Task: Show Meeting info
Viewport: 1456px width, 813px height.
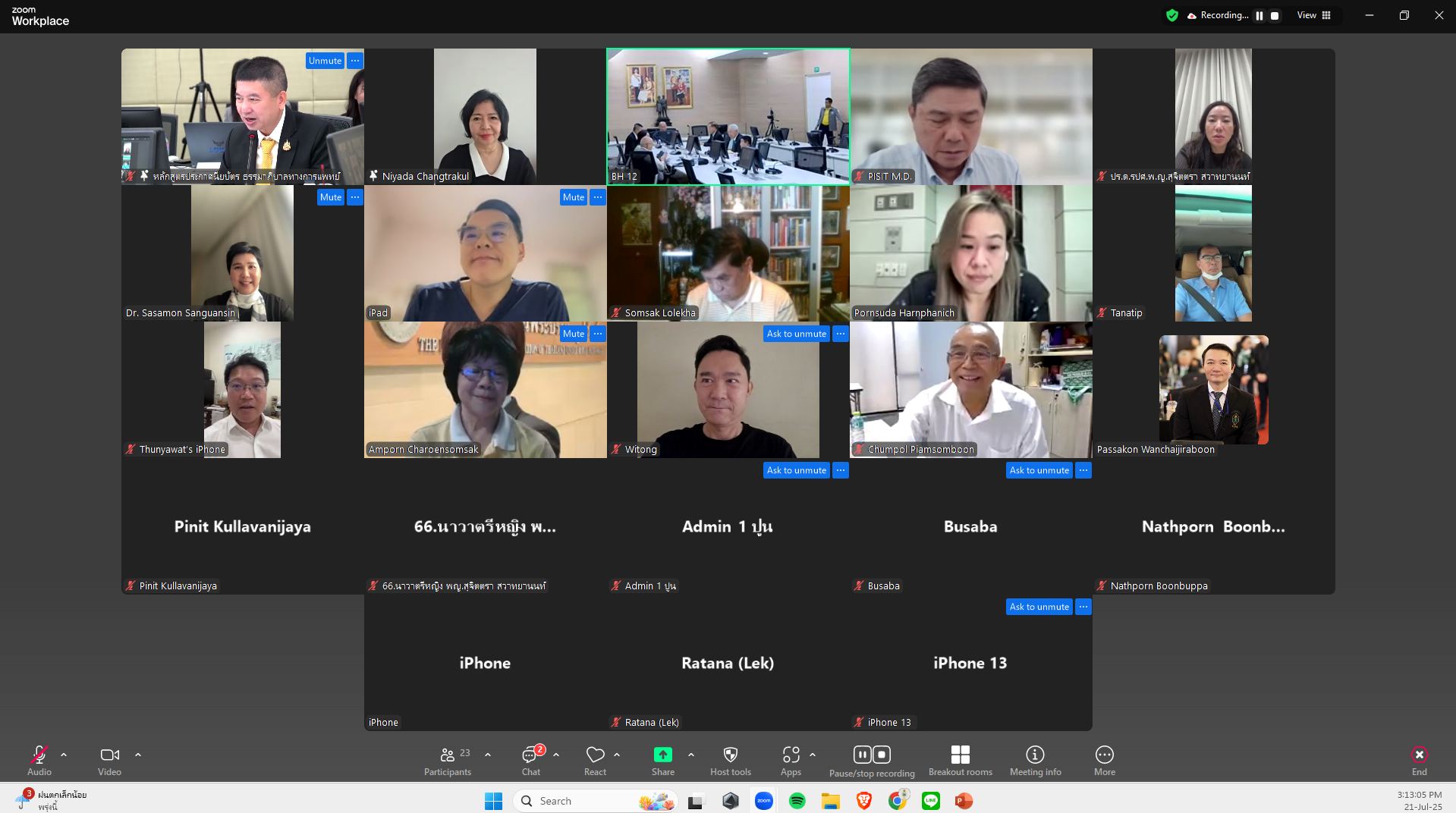Action: pos(1035,760)
